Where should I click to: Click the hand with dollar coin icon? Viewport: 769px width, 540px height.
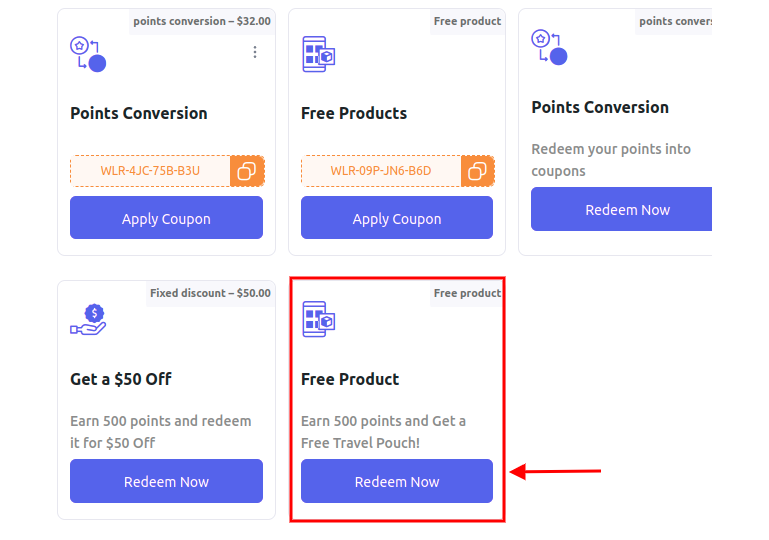click(x=88, y=319)
